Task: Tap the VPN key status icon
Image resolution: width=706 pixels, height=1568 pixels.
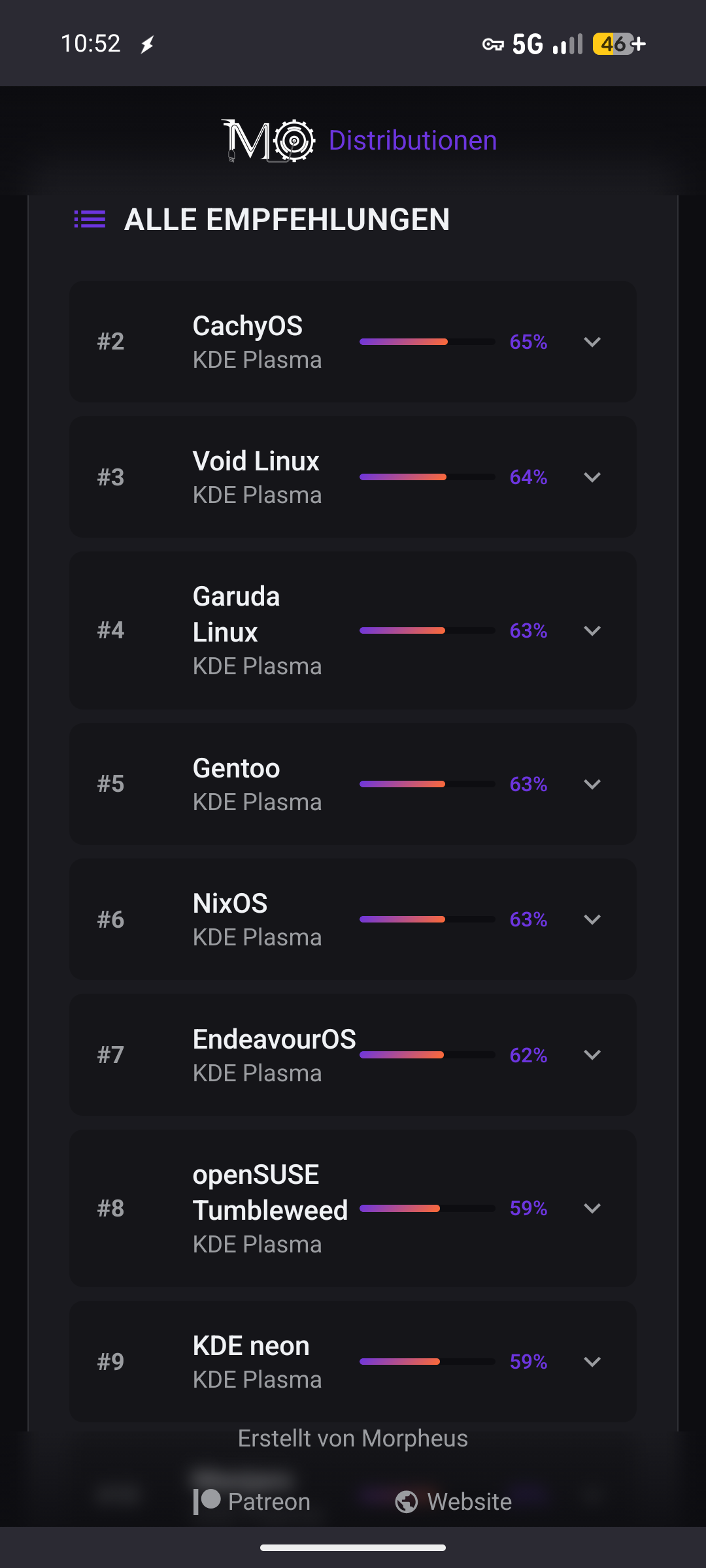Action: pos(493,44)
